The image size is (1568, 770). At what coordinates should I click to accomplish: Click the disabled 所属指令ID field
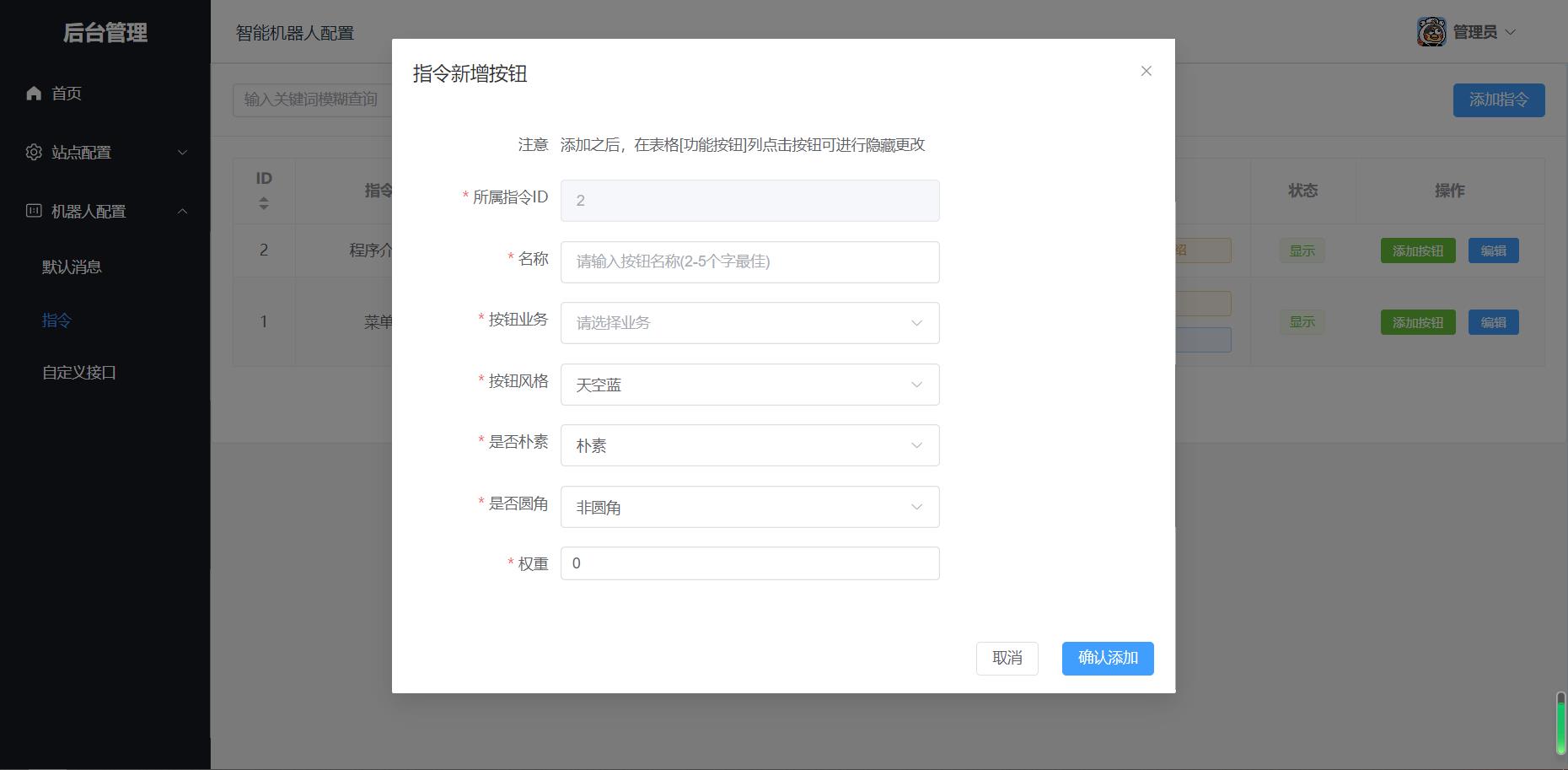[749, 201]
